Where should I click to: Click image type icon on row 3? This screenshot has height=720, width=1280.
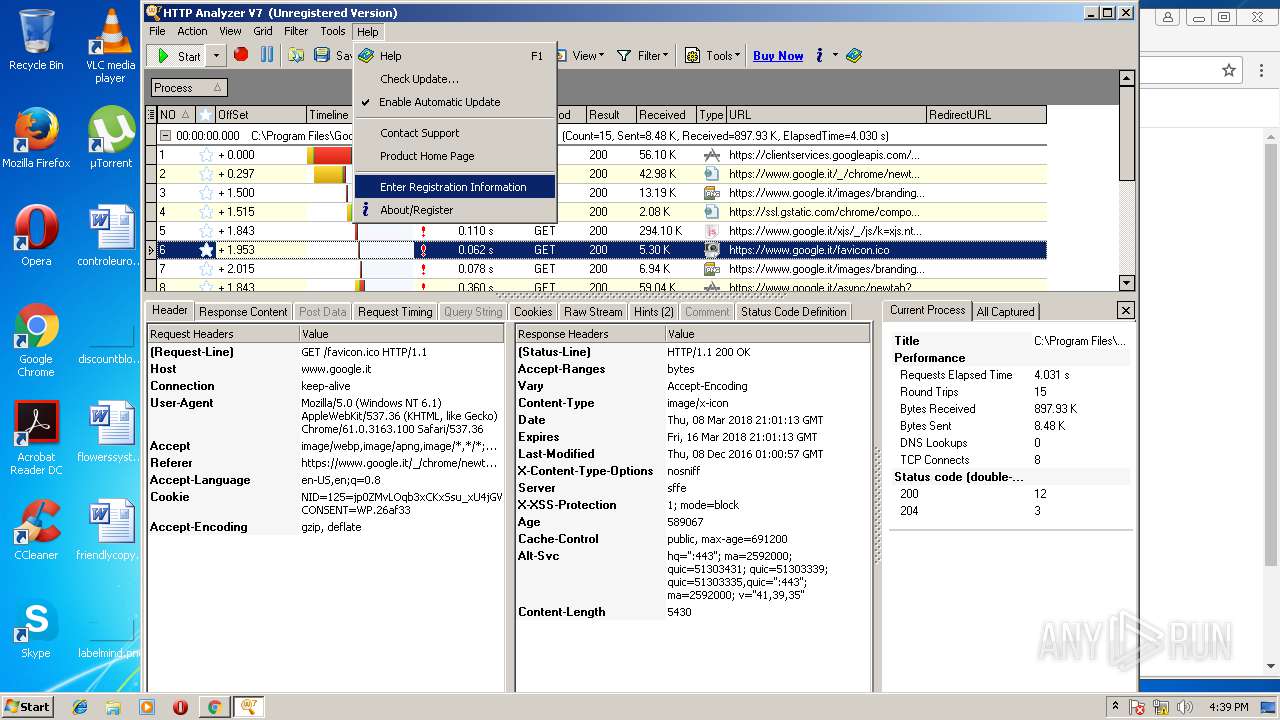pos(711,193)
